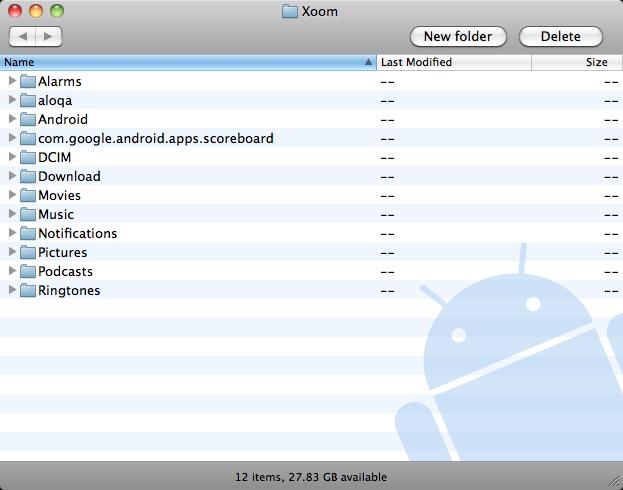This screenshot has height=490, width=623.
Task: Go forward with the right arrow button
Action: tap(48, 37)
